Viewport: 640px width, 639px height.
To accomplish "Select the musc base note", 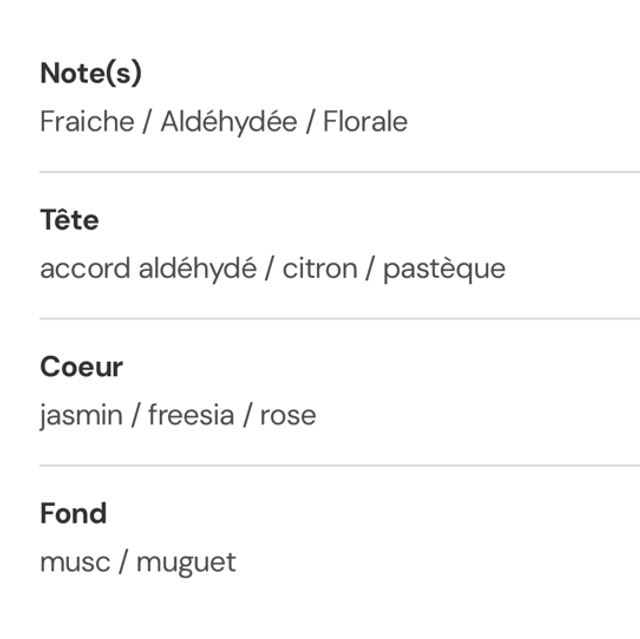I will pos(72,562).
